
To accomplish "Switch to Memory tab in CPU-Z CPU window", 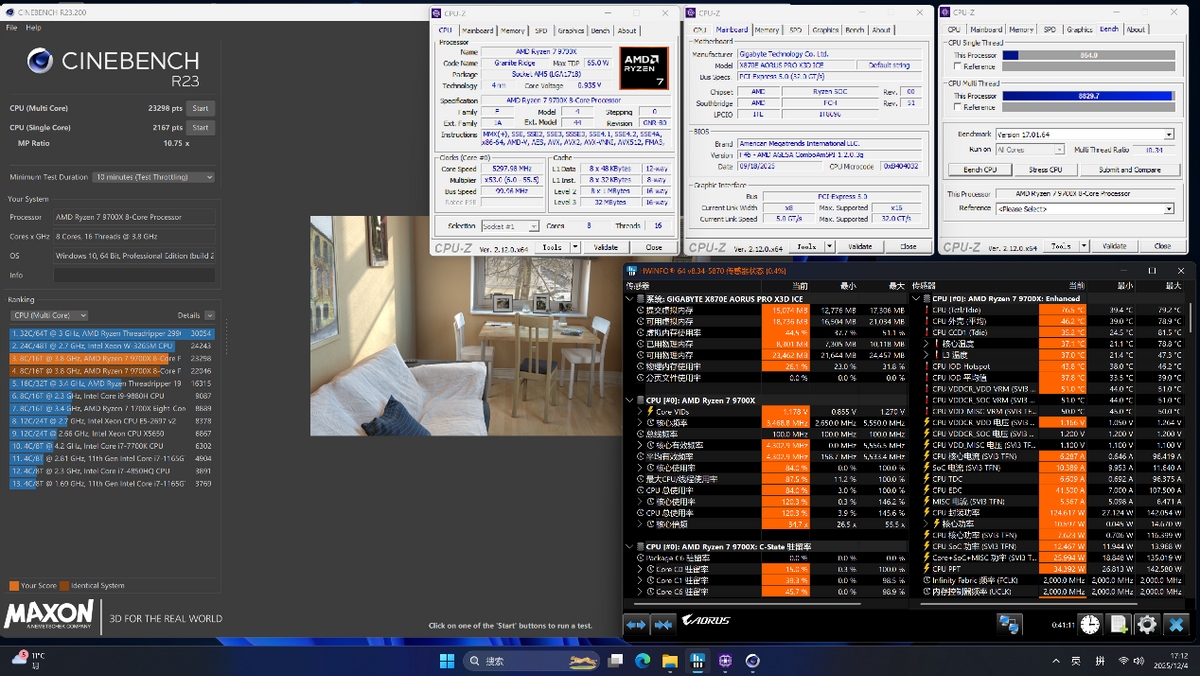I will (513, 30).
